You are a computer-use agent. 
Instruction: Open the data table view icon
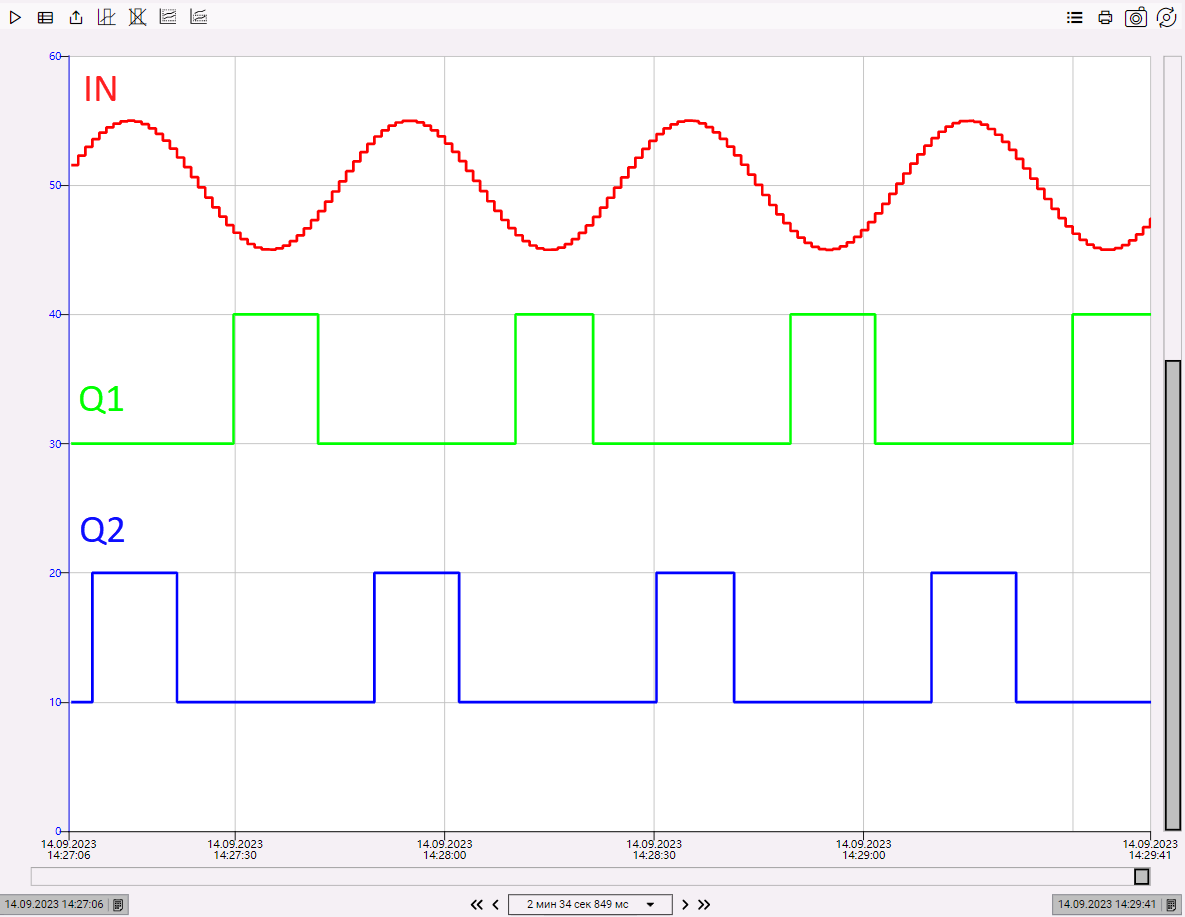[x=46, y=17]
